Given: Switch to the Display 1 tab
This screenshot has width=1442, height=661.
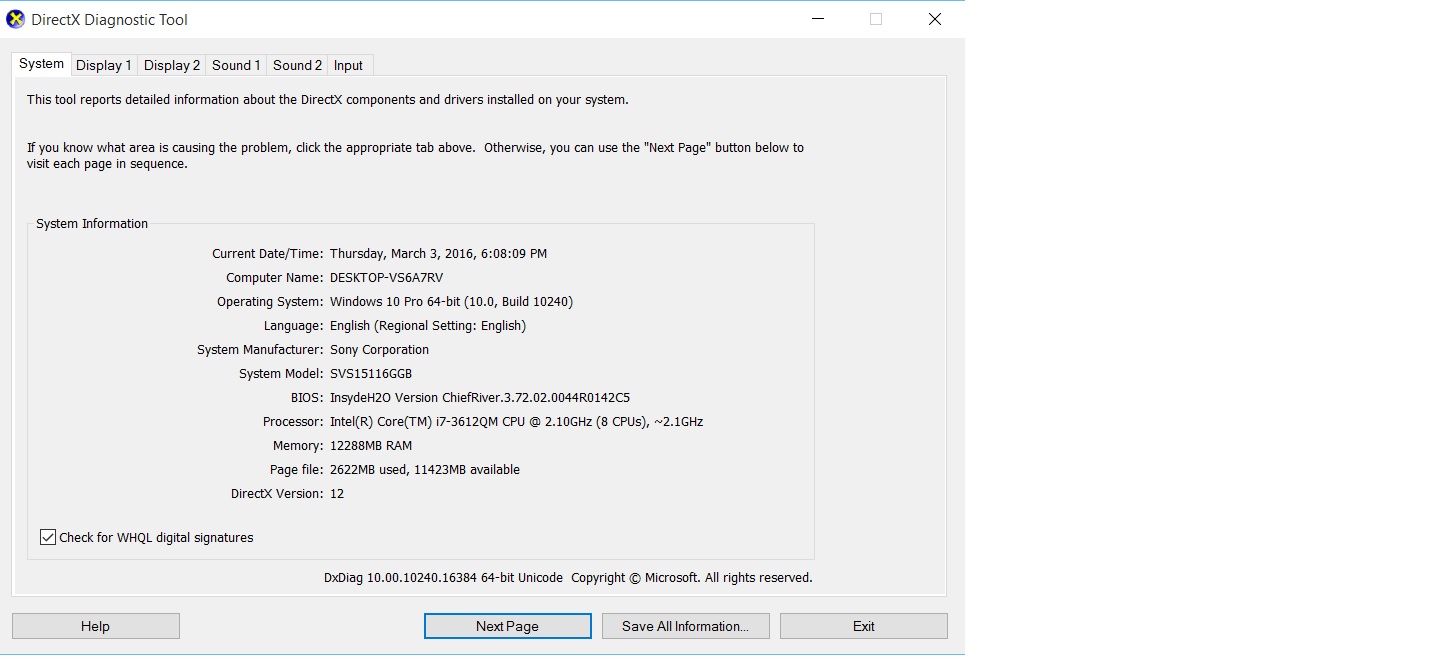Looking at the screenshot, I should coord(104,65).
